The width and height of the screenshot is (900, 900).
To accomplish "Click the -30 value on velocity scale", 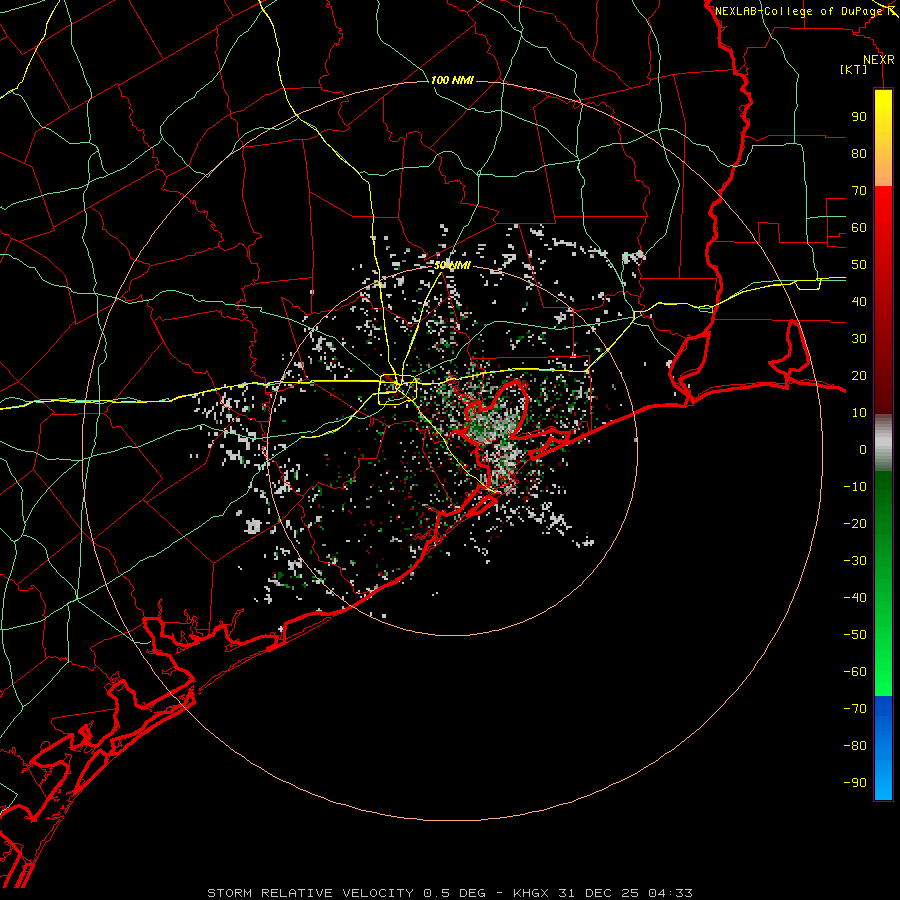I will tap(855, 561).
